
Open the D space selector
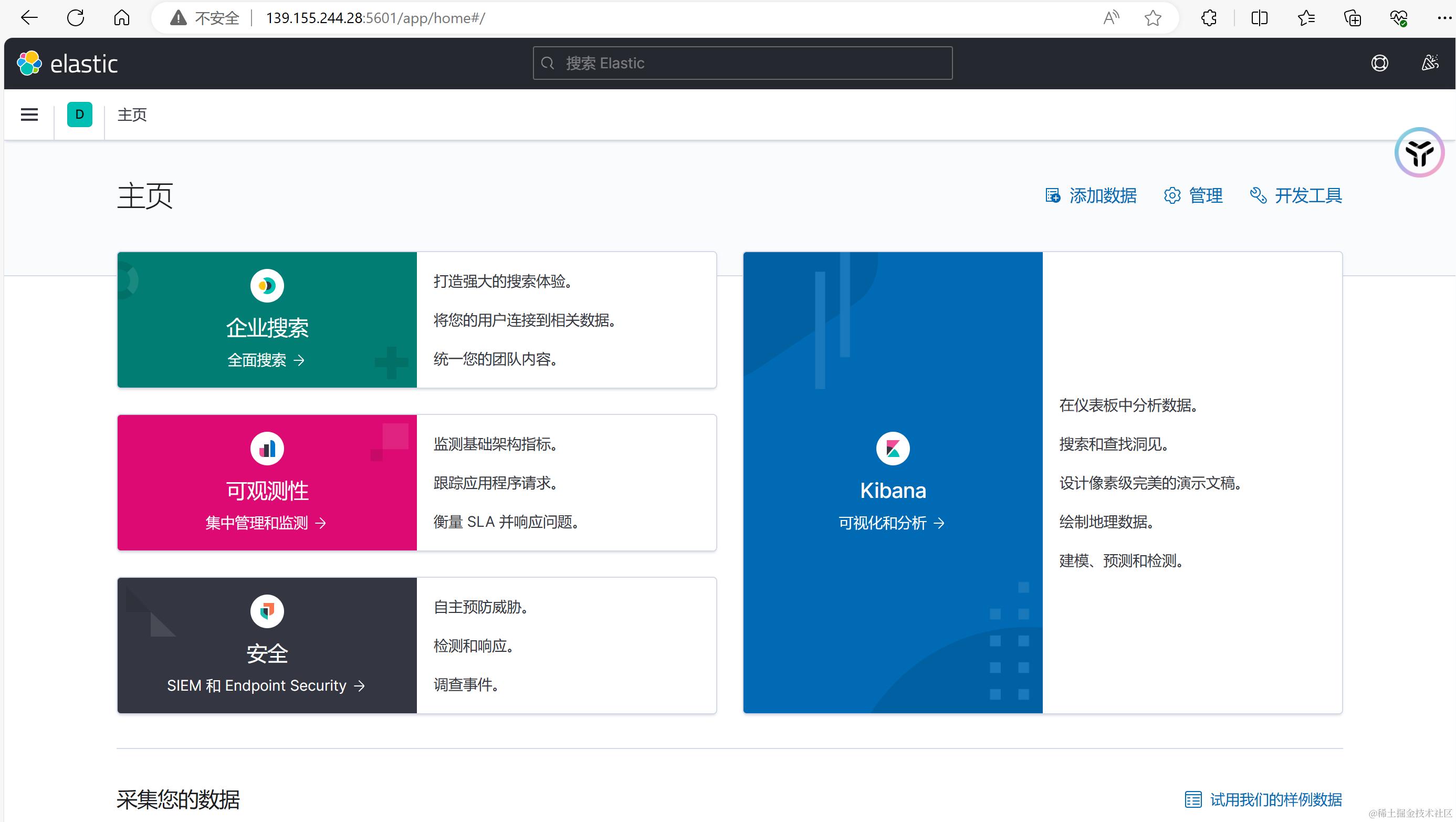80,115
